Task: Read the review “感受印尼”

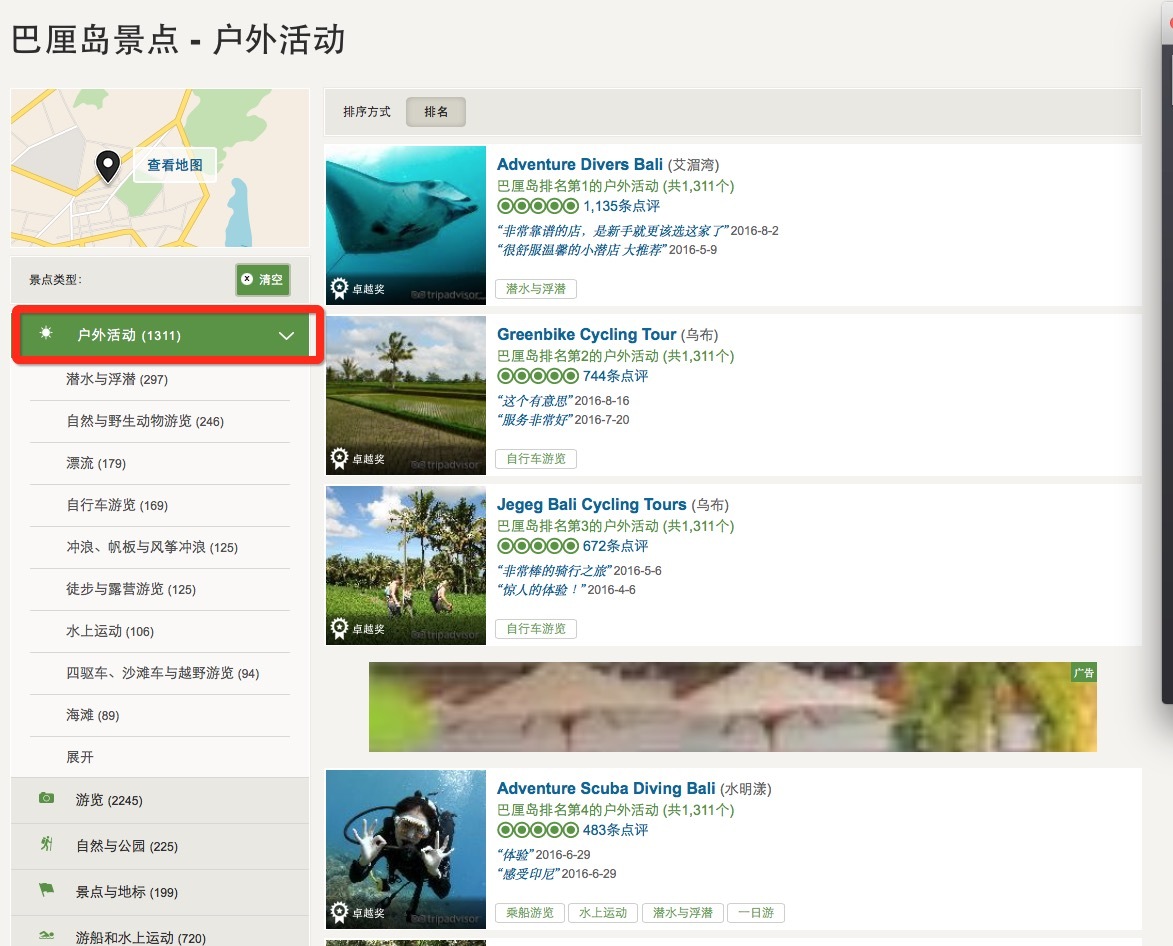Action: tap(528, 873)
